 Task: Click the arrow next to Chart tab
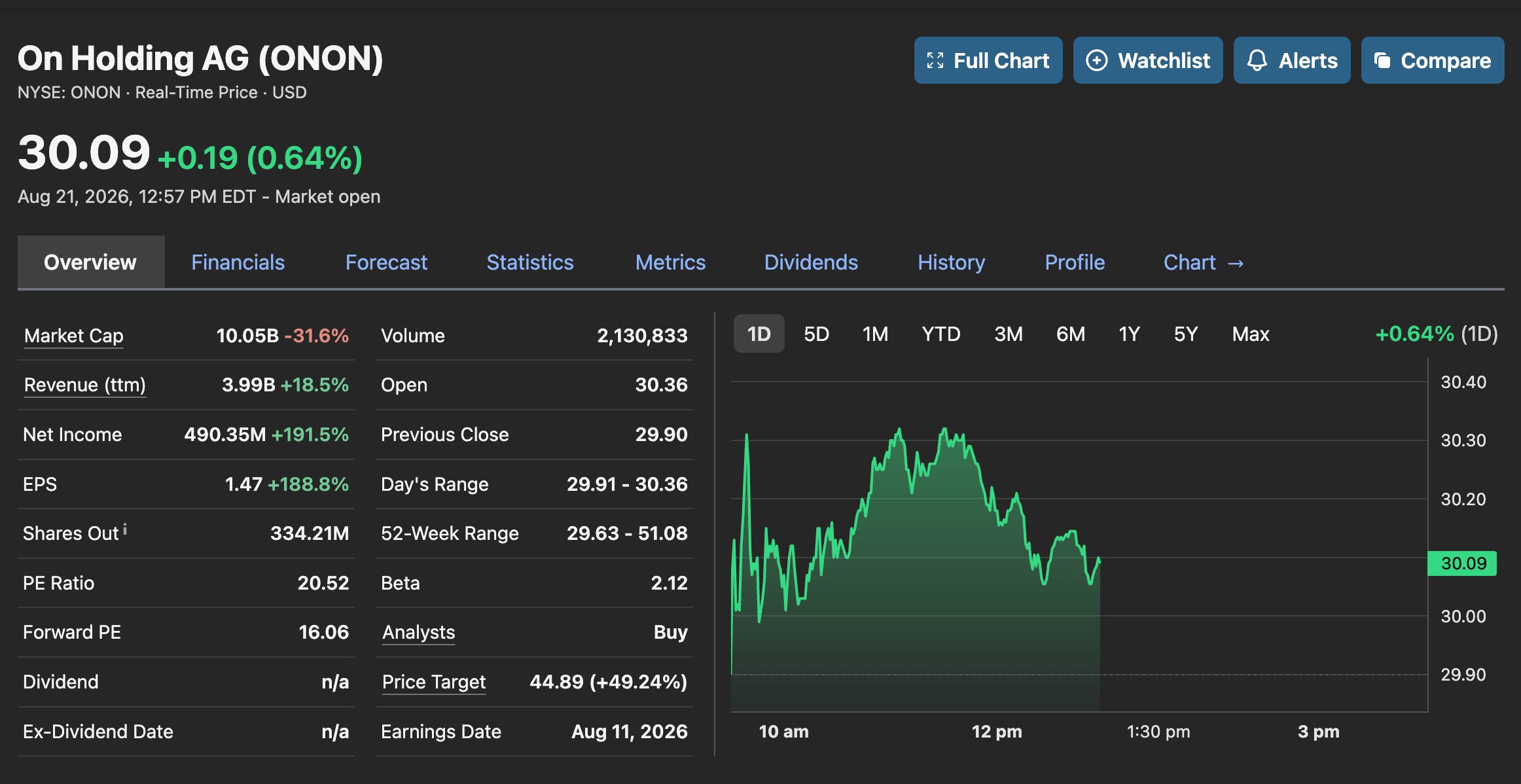(x=1236, y=263)
